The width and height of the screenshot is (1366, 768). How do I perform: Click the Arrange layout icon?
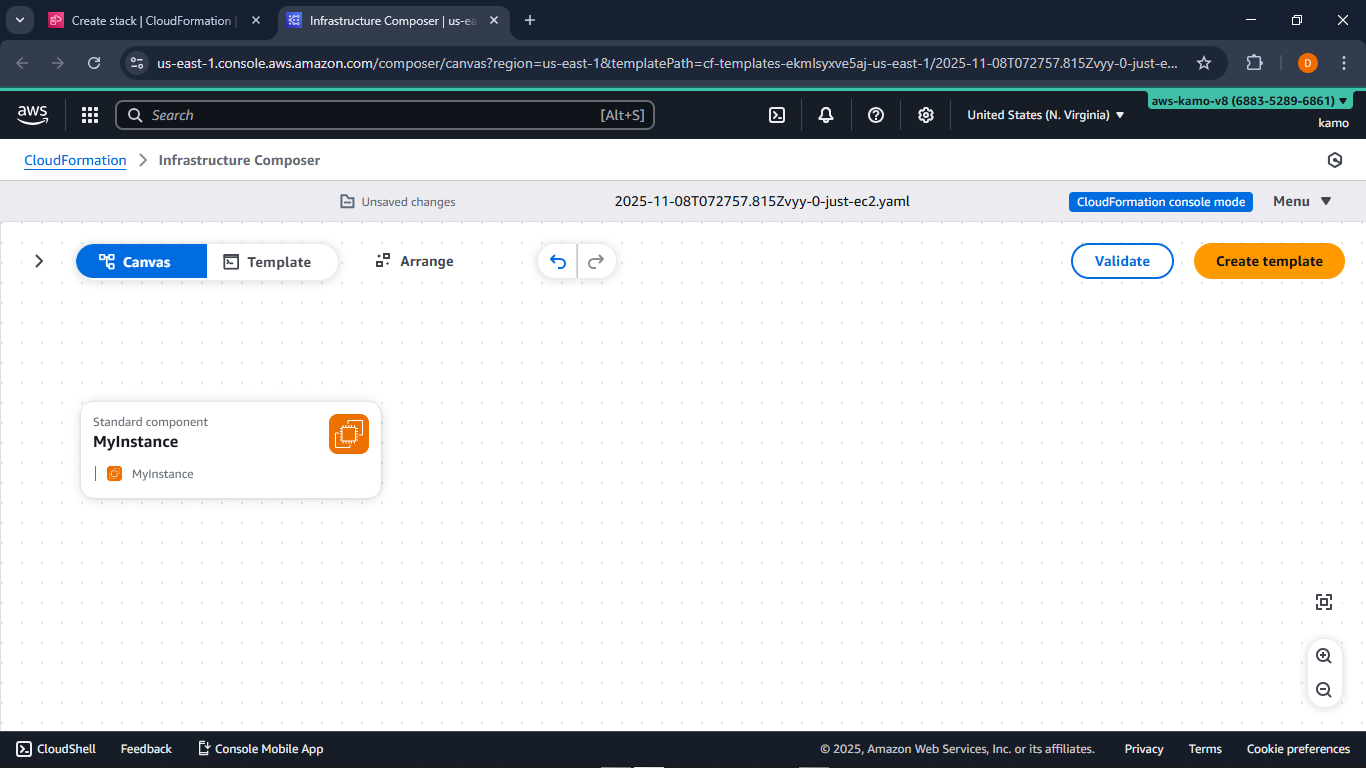click(x=383, y=260)
